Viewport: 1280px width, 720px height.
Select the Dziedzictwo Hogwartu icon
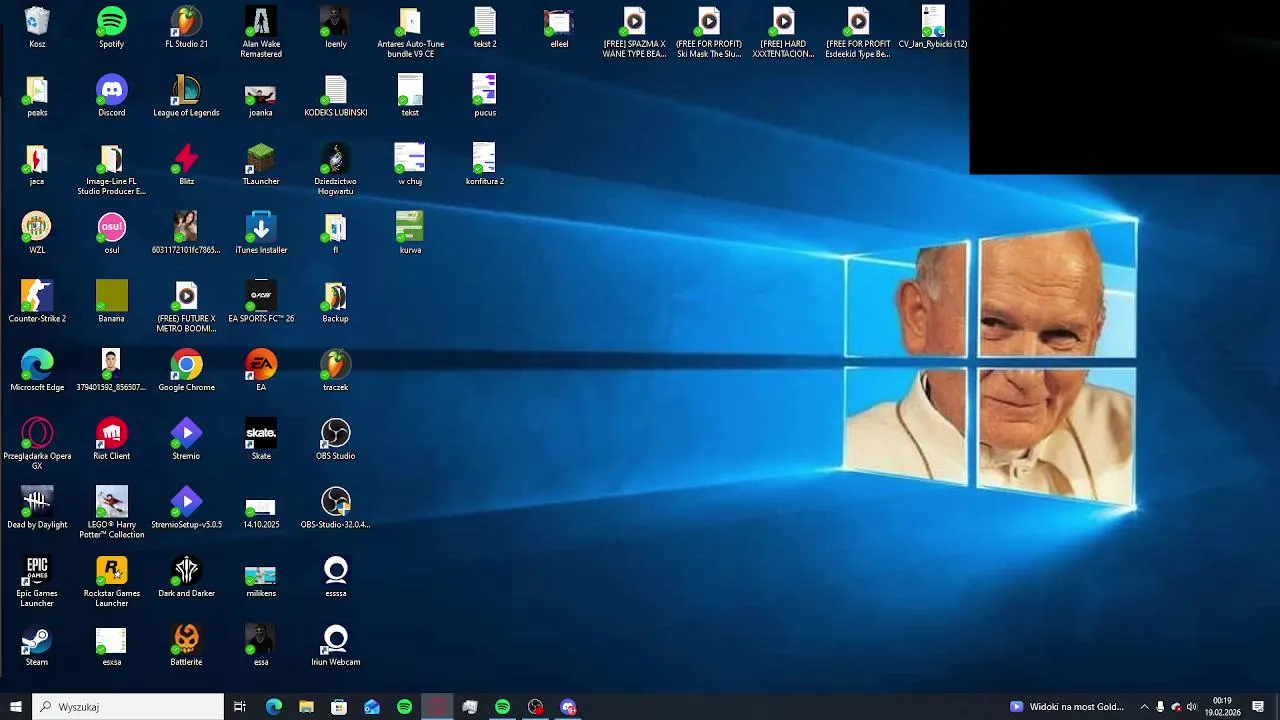(x=335, y=170)
